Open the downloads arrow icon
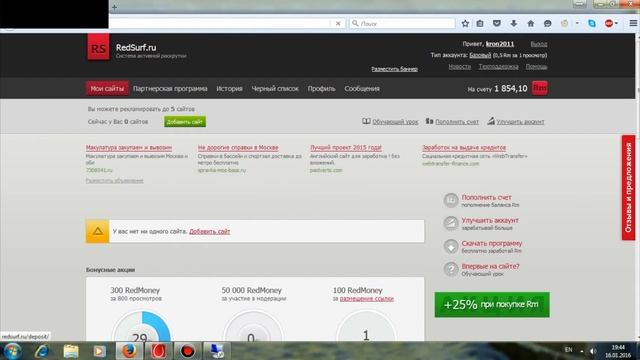Image resolution: width=640 pixels, height=360 pixels. (513, 24)
